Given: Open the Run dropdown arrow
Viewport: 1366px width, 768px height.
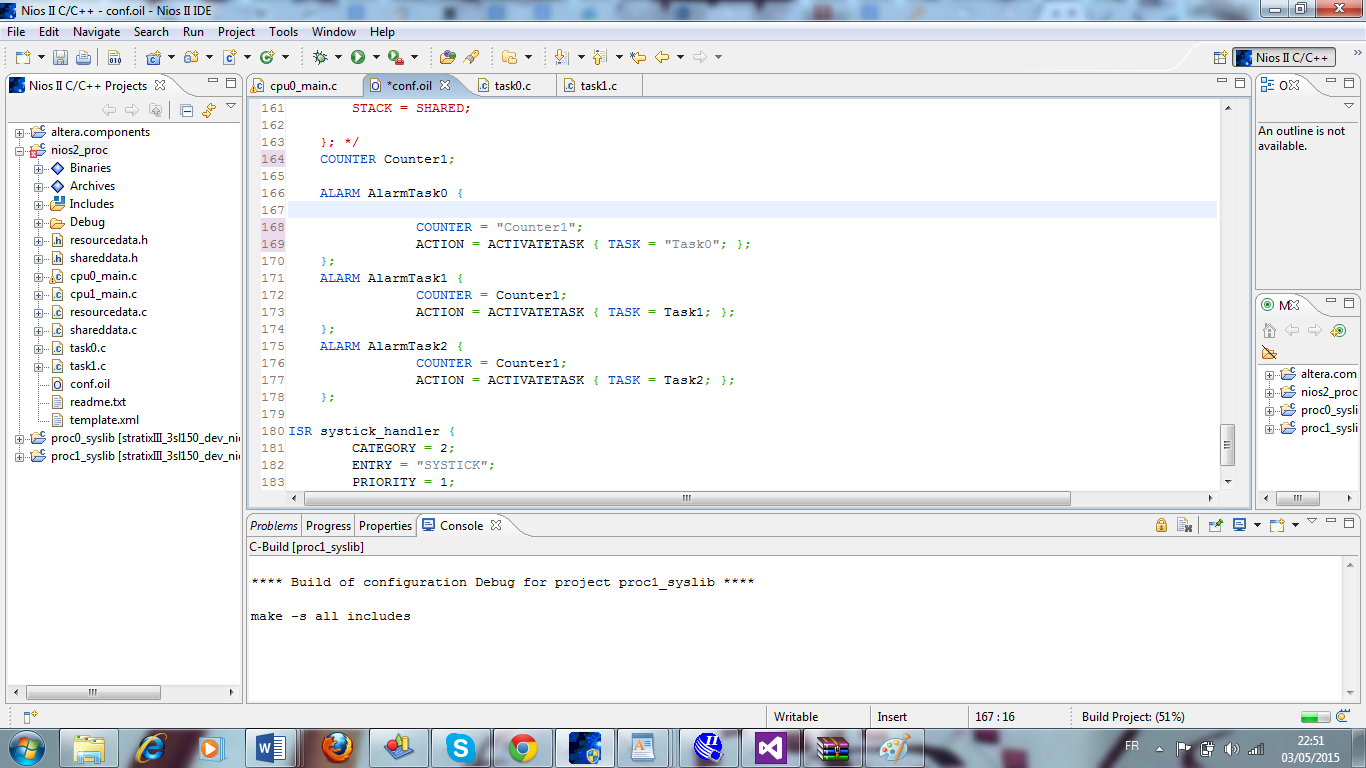Looking at the screenshot, I should [x=375, y=57].
